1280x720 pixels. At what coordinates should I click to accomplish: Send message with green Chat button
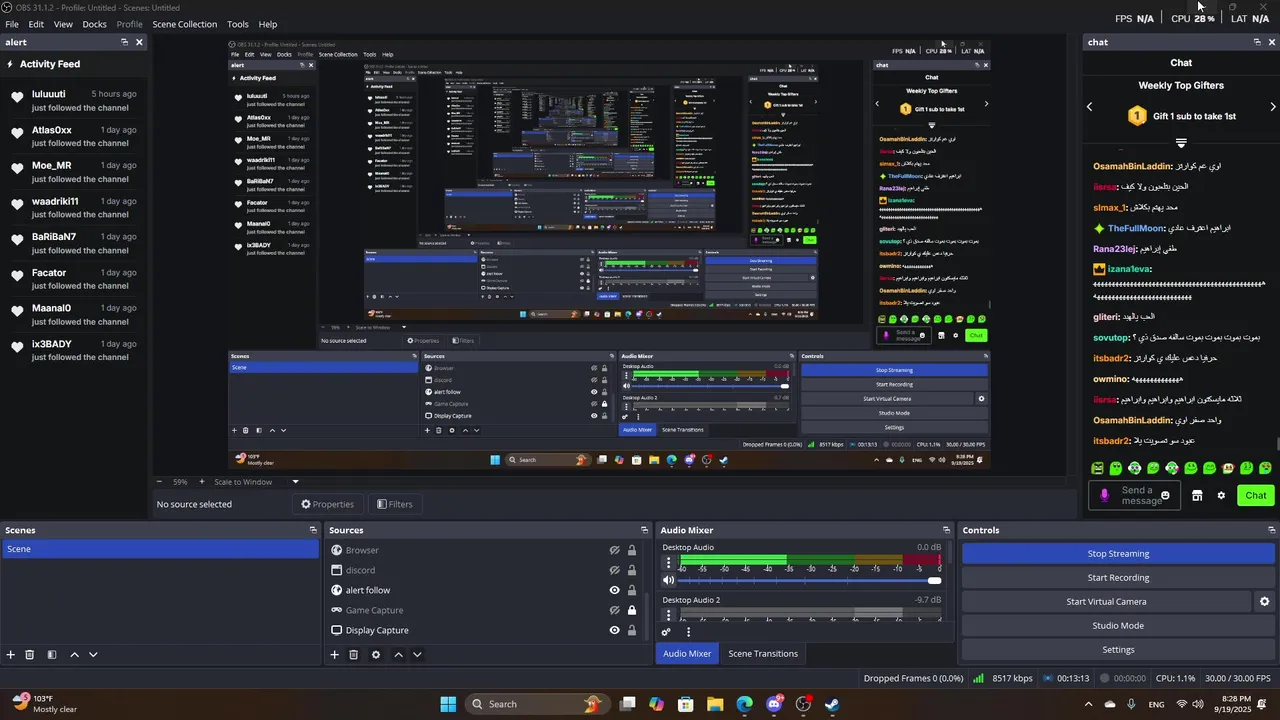[x=1256, y=496]
